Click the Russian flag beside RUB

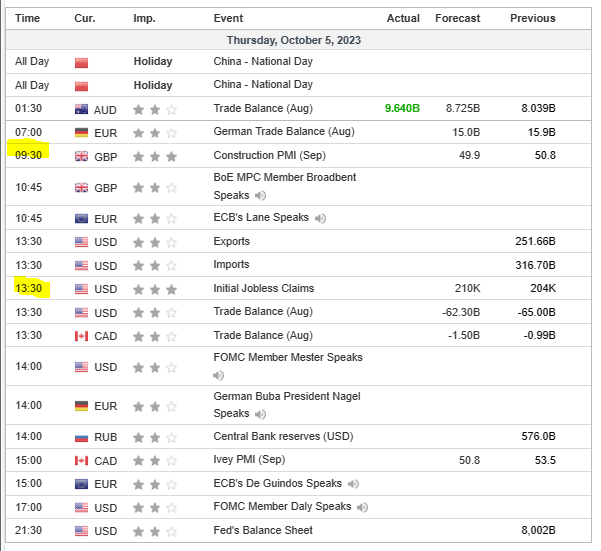click(81, 437)
